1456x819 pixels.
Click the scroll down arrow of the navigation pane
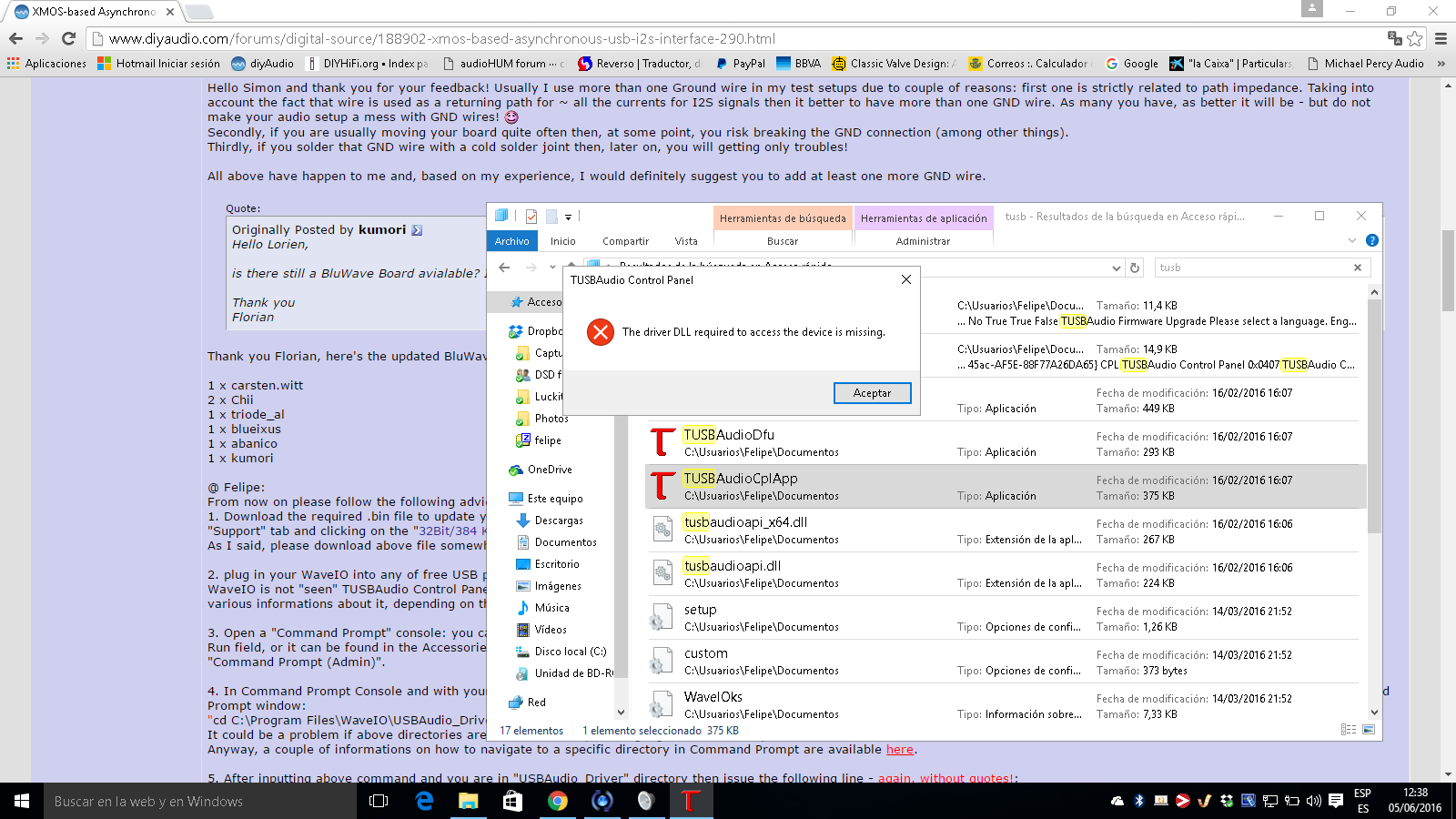[x=622, y=713]
